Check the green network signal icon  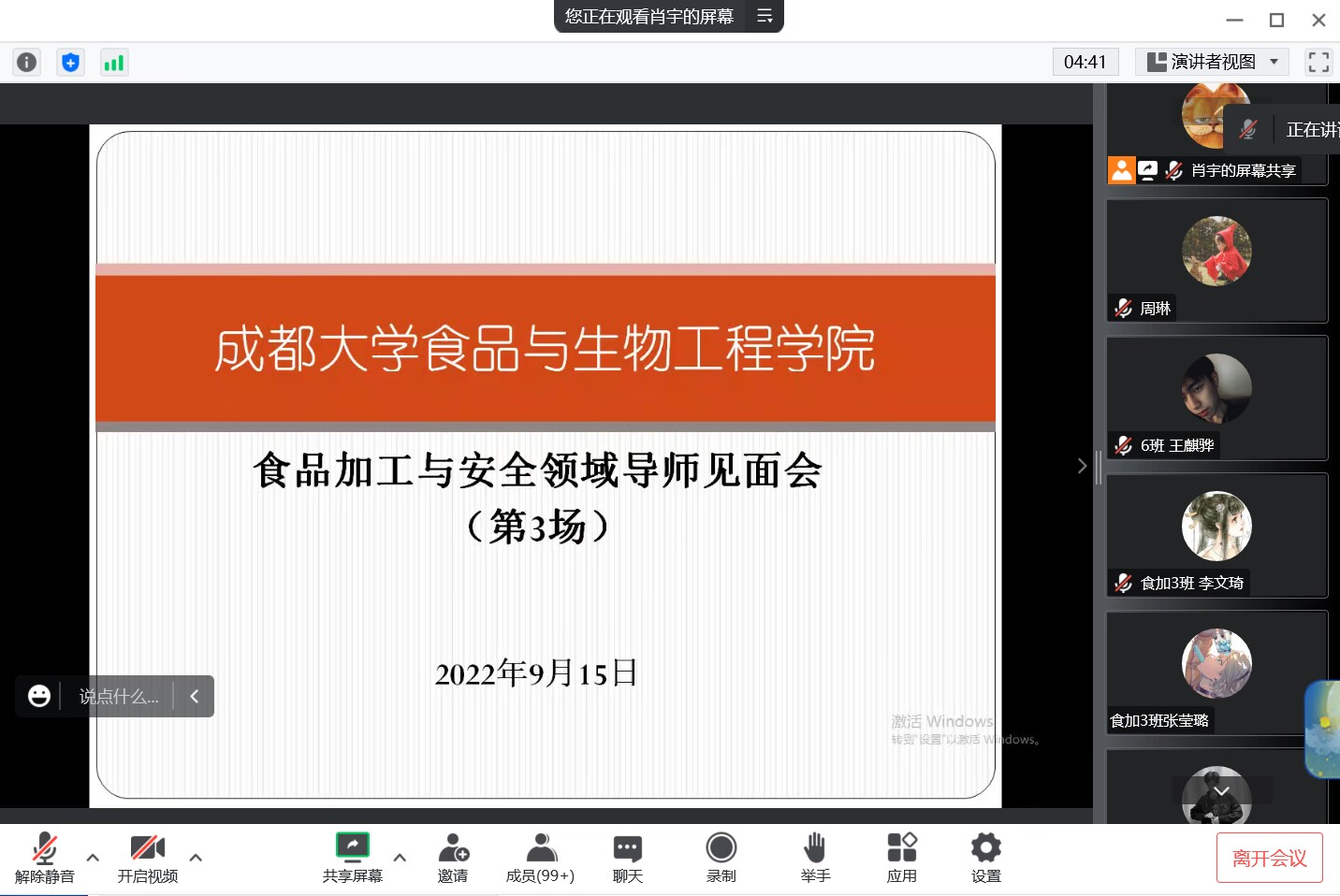click(x=114, y=63)
